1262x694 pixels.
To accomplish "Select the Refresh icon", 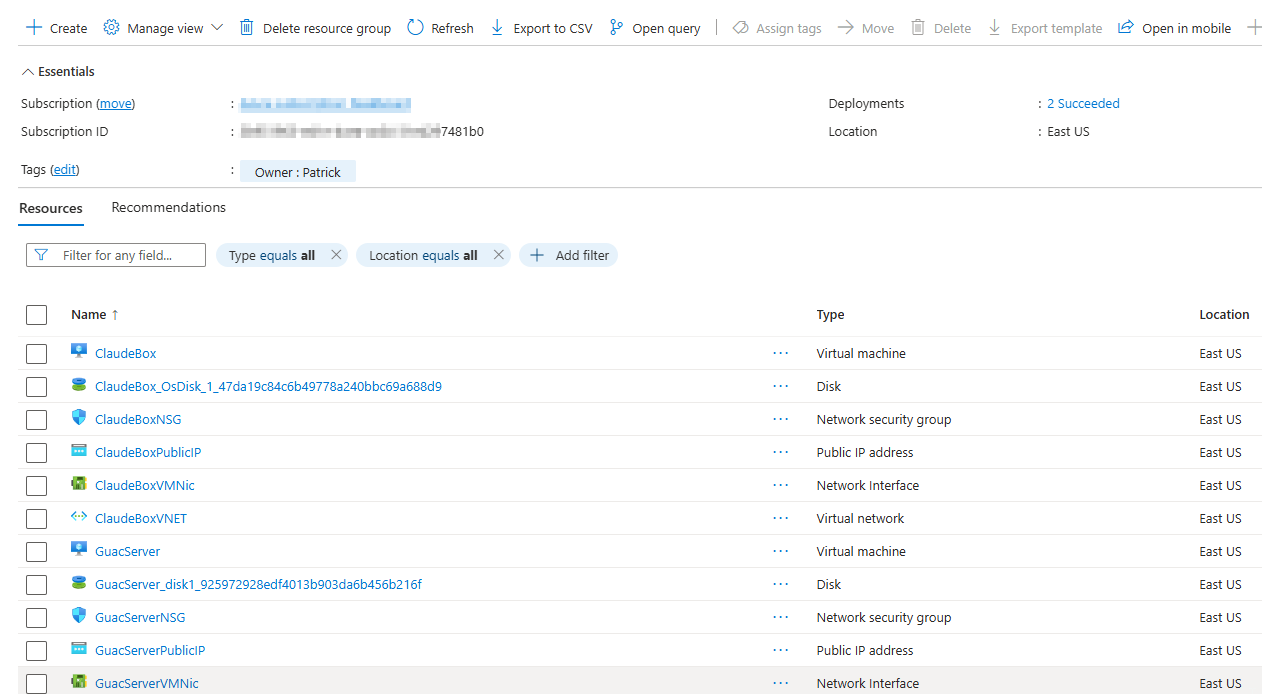I will pyautogui.click(x=414, y=27).
